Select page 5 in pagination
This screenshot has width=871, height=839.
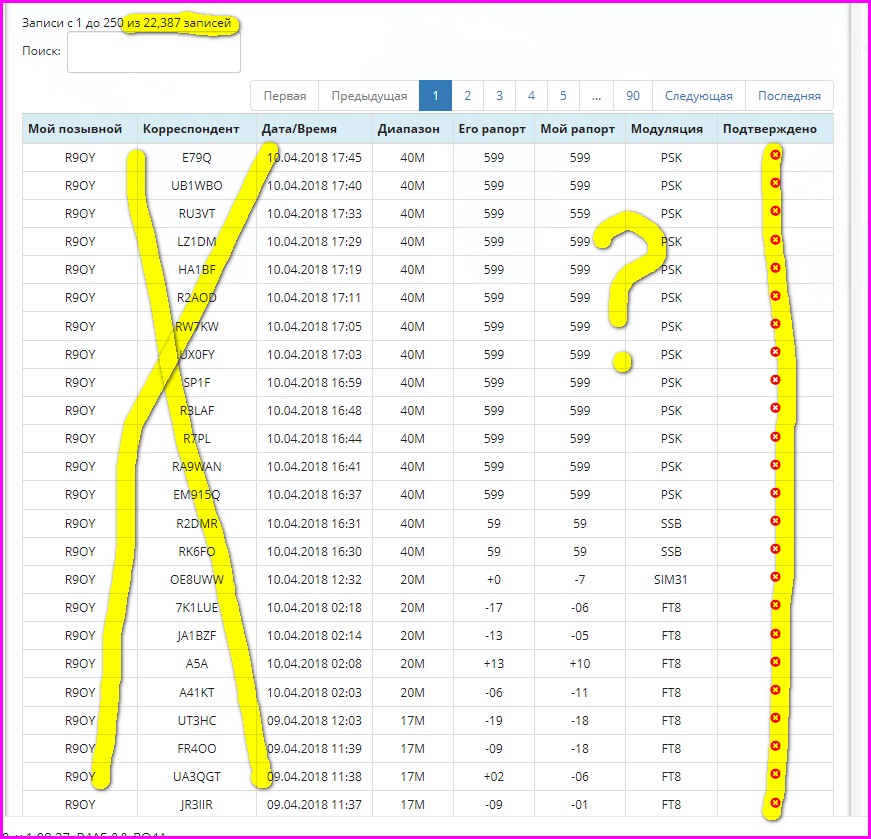click(563, 96)
